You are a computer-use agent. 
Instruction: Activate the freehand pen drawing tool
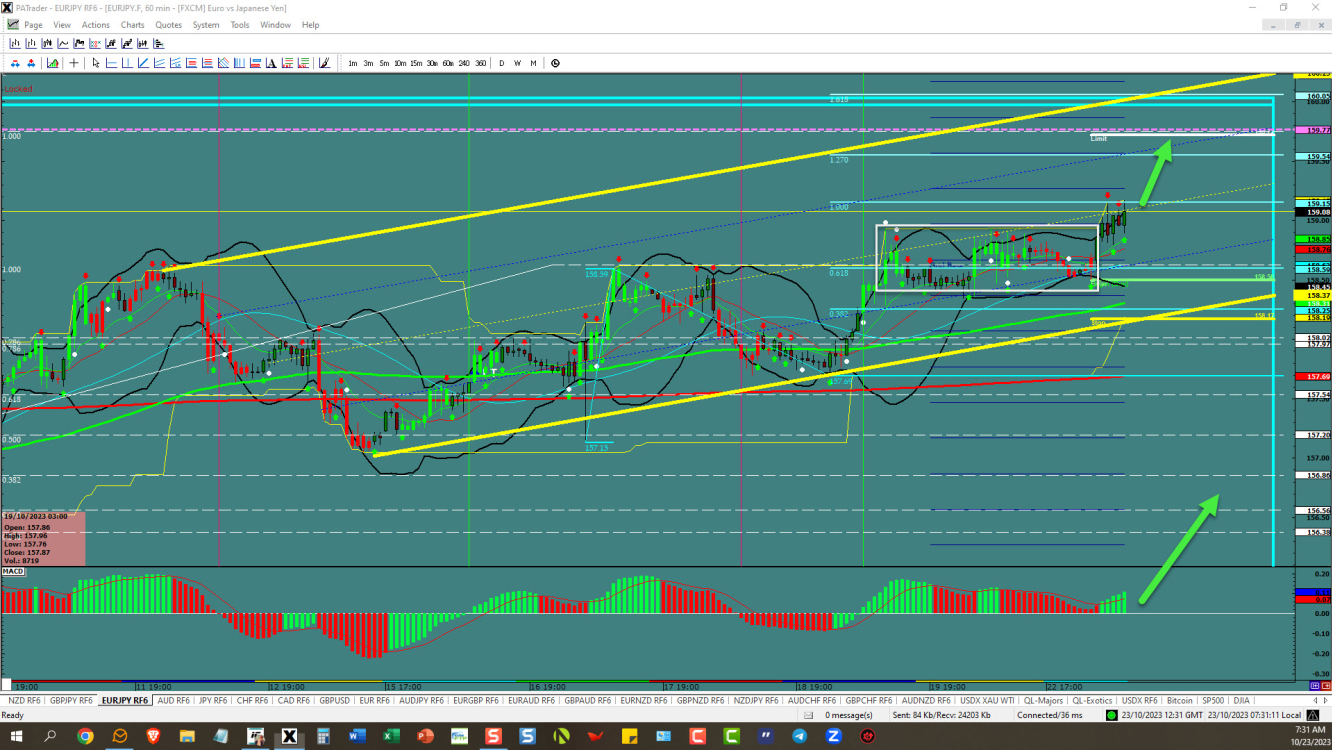pos(324,63)
